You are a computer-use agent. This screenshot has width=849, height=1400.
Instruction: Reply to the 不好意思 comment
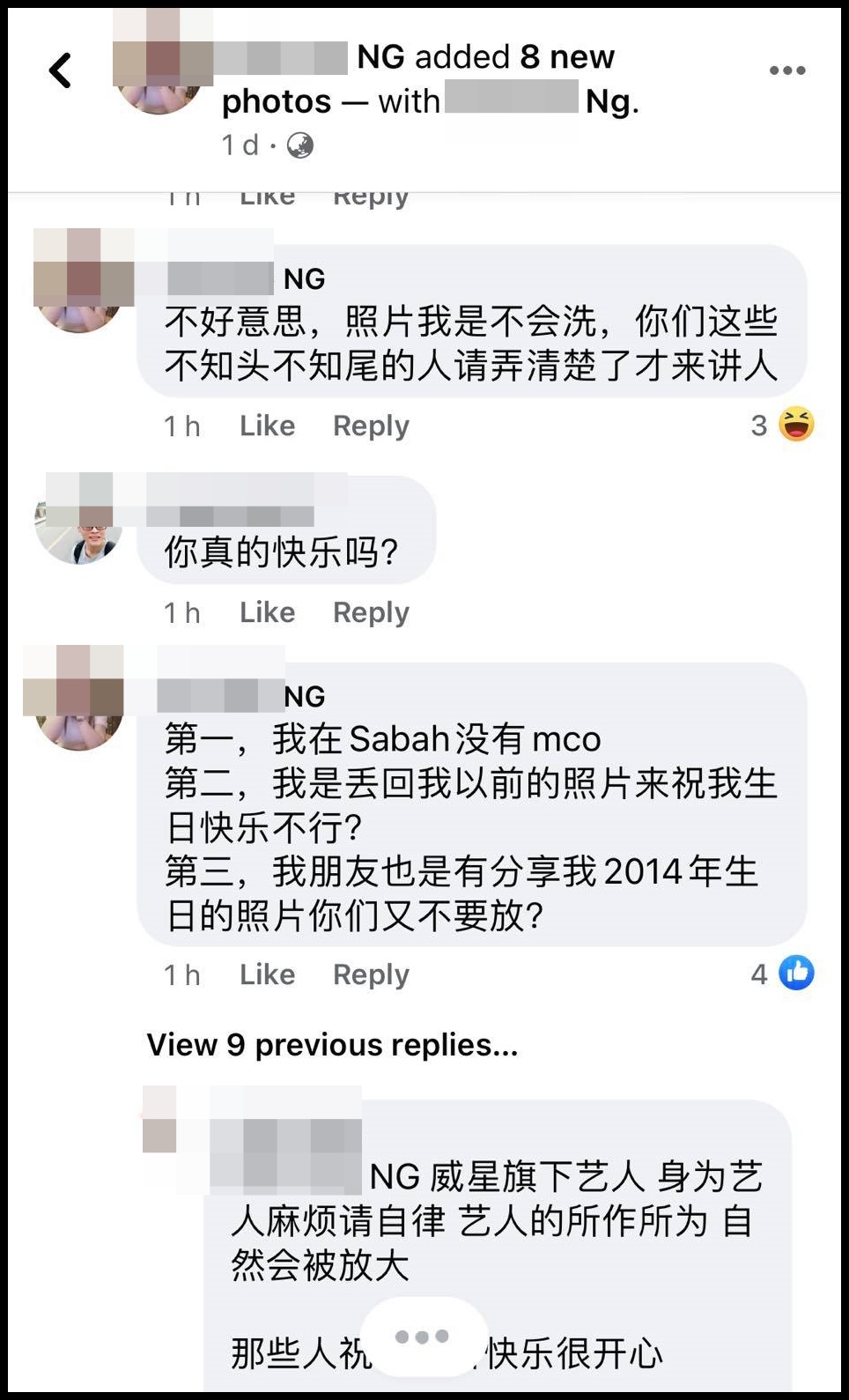coord(371,426)
